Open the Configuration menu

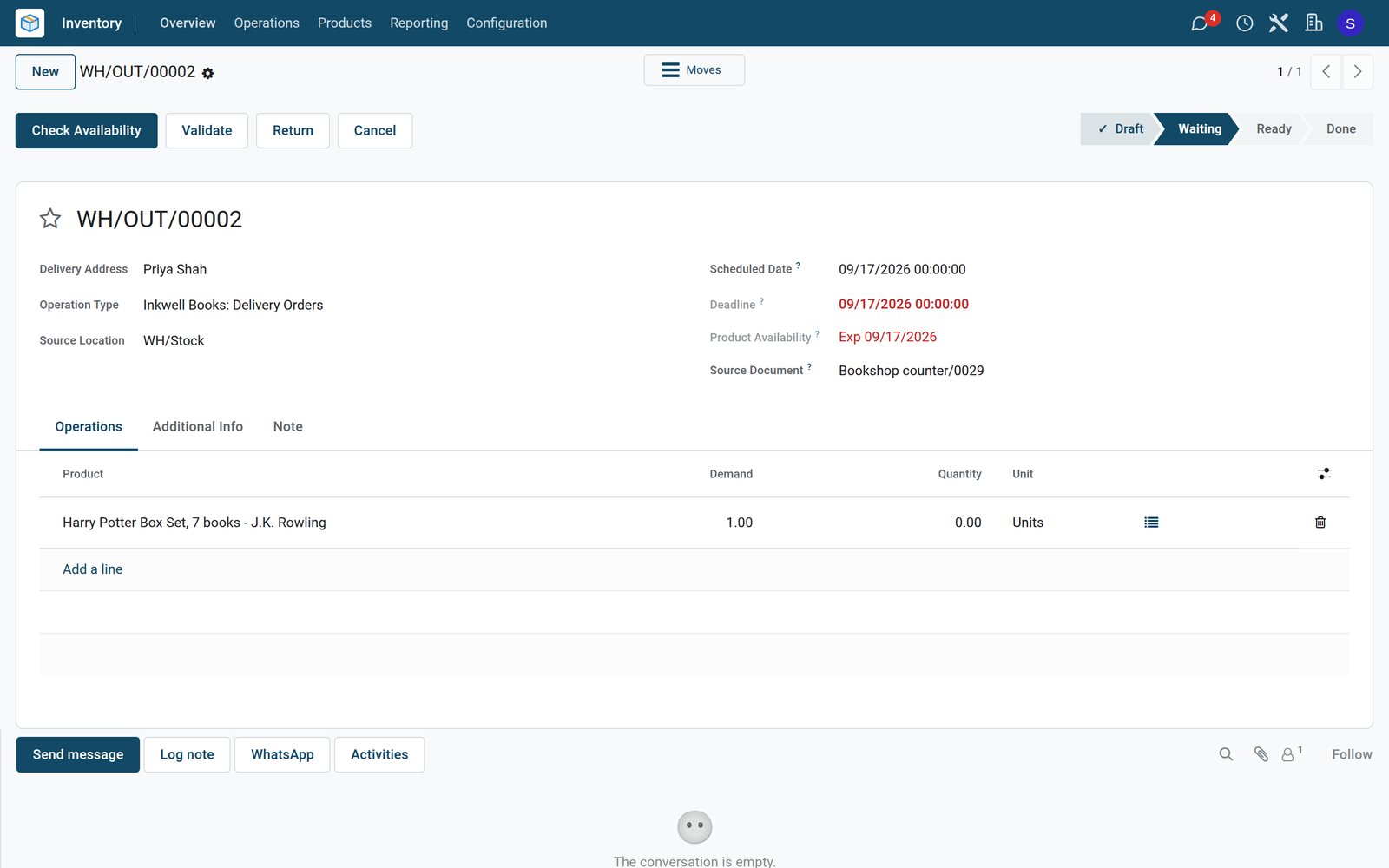point(507,23)
